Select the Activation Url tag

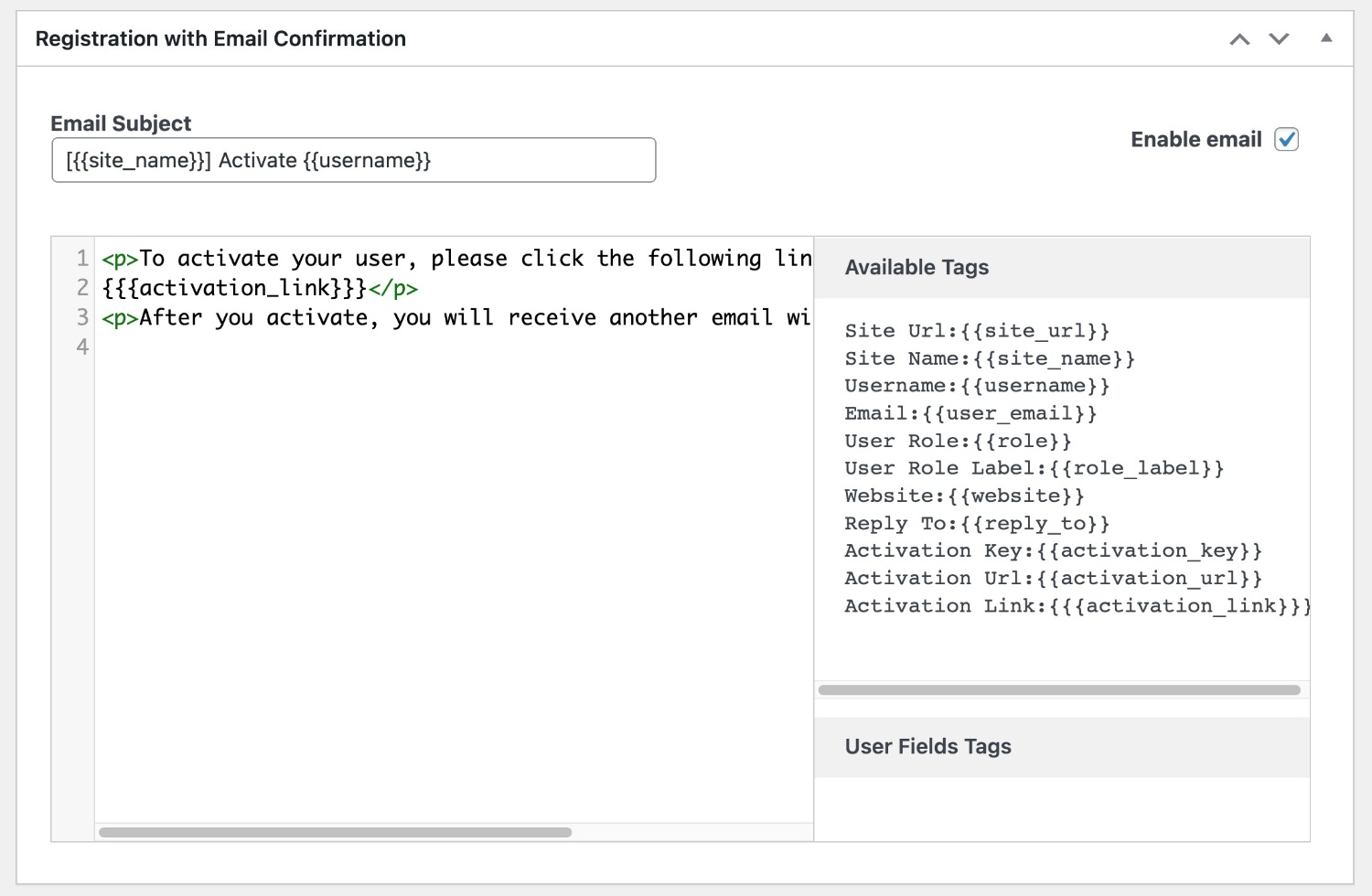(x=1053, y=578)
